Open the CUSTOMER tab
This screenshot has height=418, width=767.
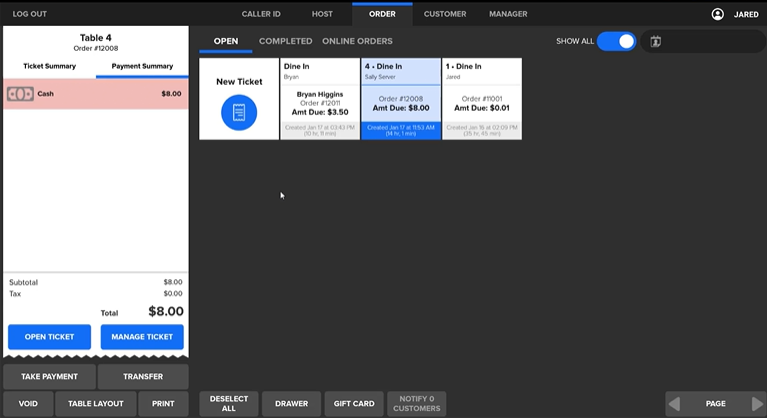coord(445,14)
